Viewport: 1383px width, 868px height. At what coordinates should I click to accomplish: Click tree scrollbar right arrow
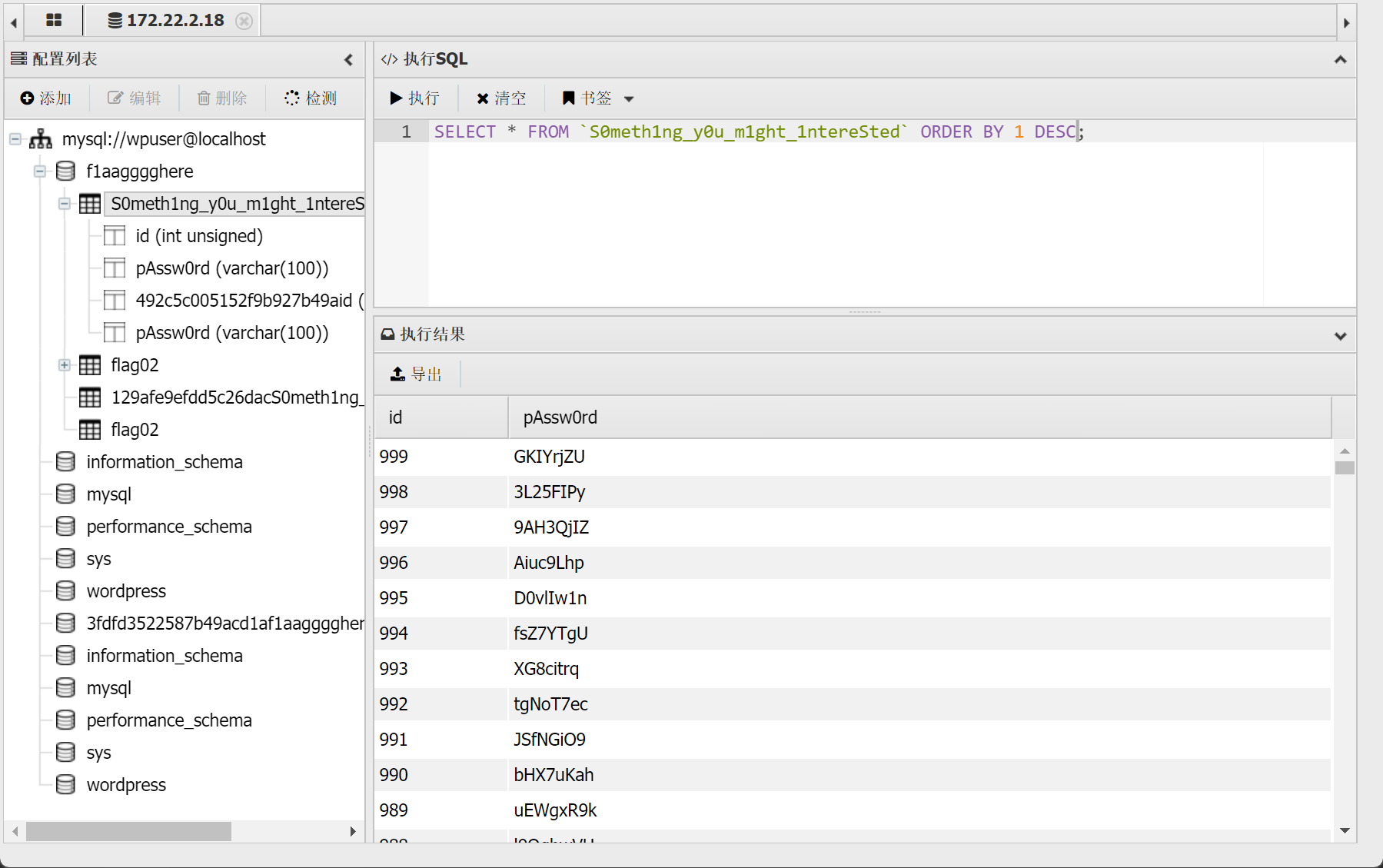pos(352,831)
